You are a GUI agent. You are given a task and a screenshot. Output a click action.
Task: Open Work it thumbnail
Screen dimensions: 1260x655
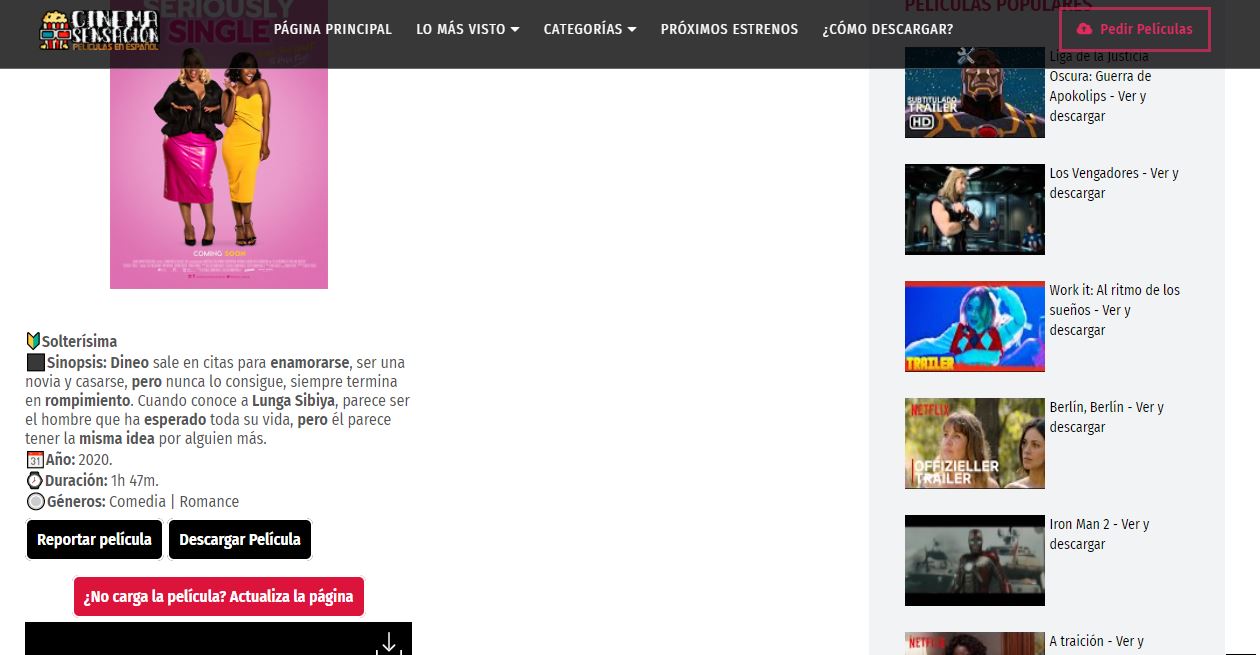pyautogui.click(x=975, y=326)
